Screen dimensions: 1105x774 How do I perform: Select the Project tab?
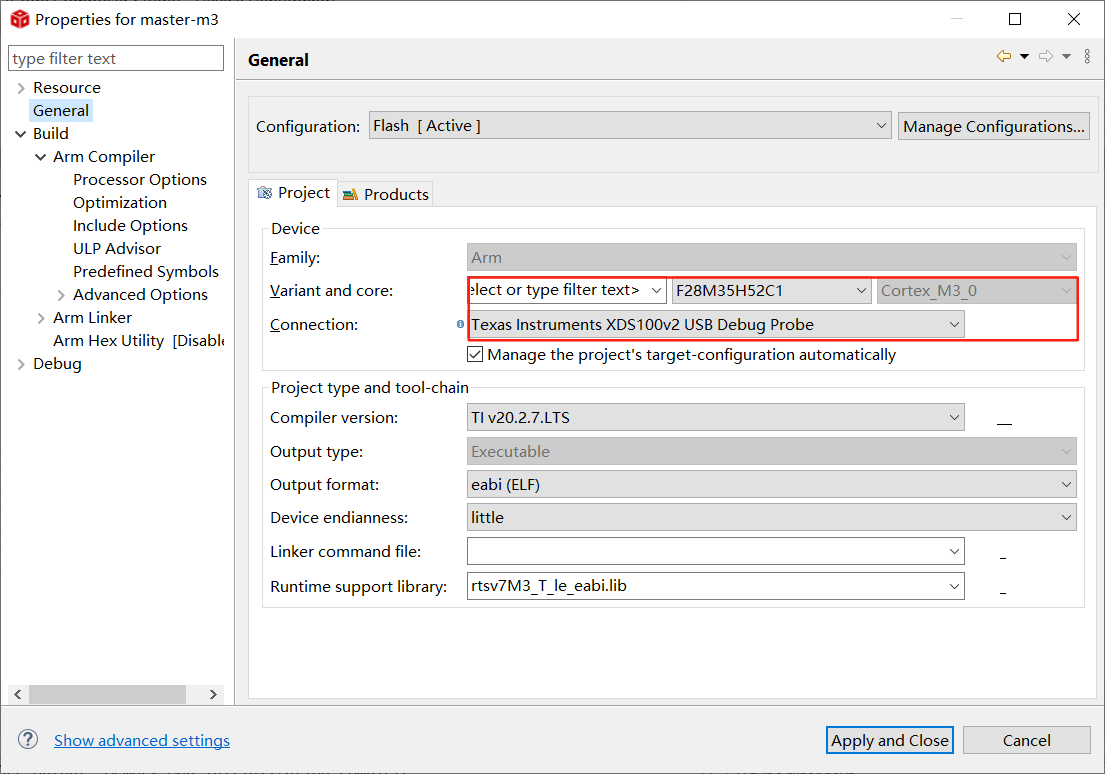click(x=294, y=193)
